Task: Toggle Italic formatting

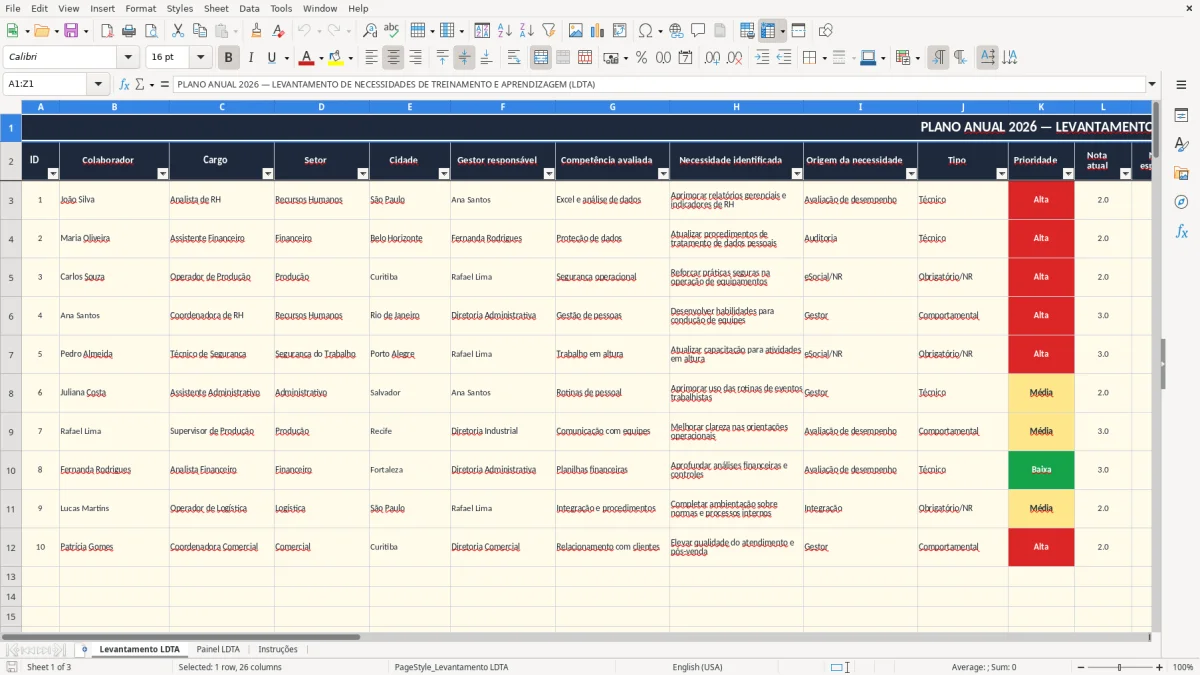Action: [251, 58]
